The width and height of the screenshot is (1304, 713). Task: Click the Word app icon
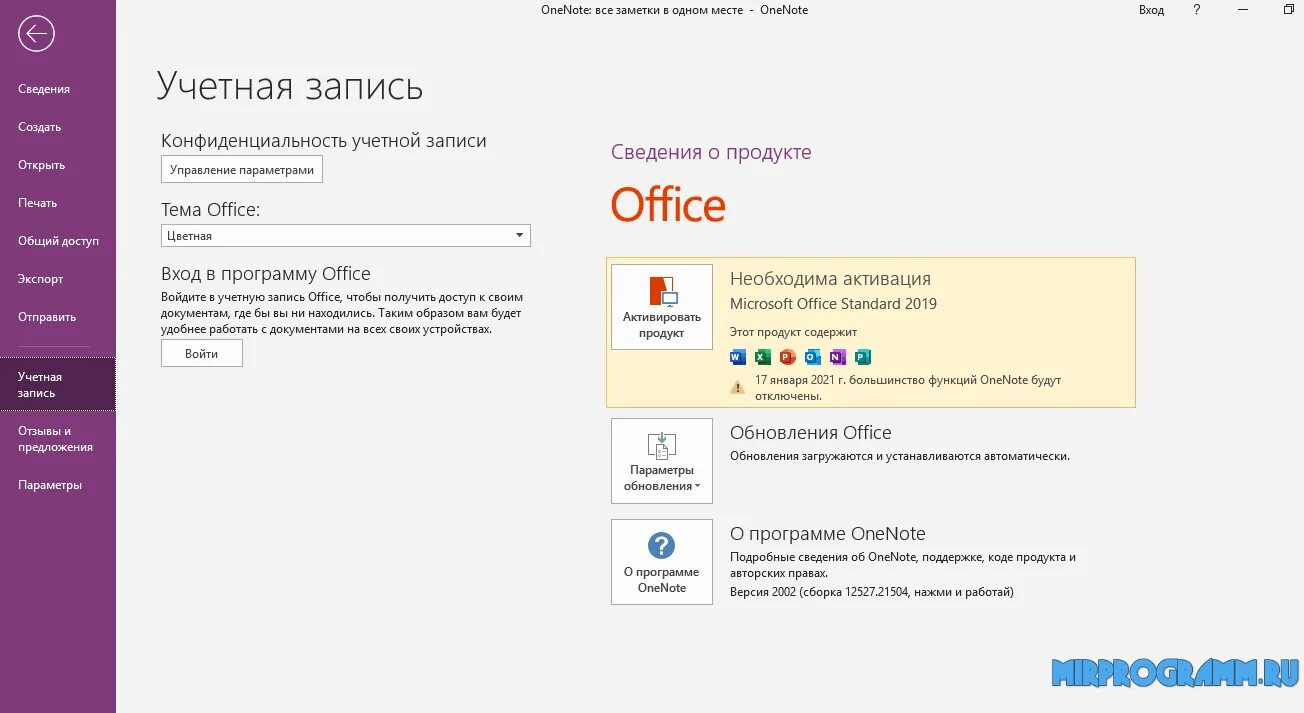coord(738,357)
